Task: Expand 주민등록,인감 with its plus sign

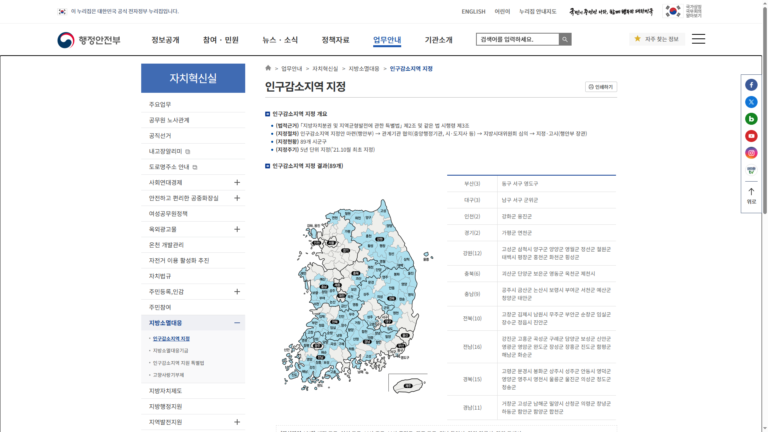Action: point(237,291)
